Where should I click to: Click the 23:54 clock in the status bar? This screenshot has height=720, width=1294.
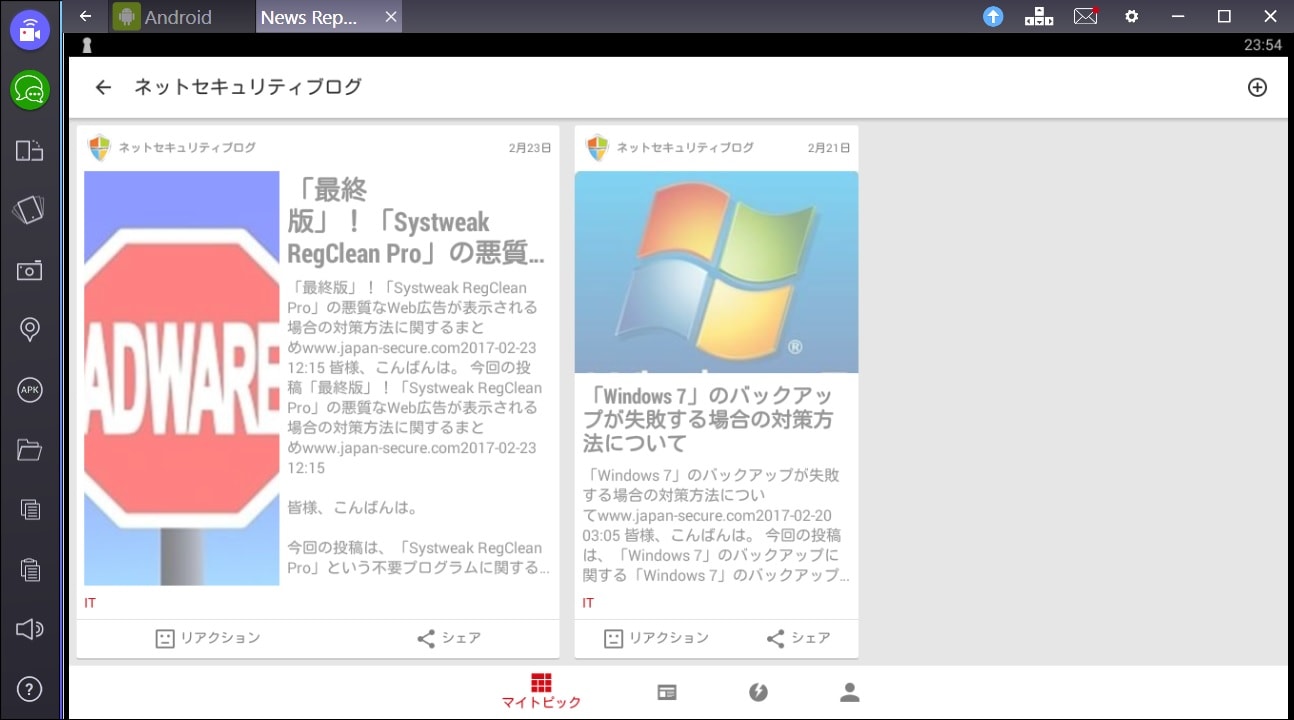(x=1263, y=45)
